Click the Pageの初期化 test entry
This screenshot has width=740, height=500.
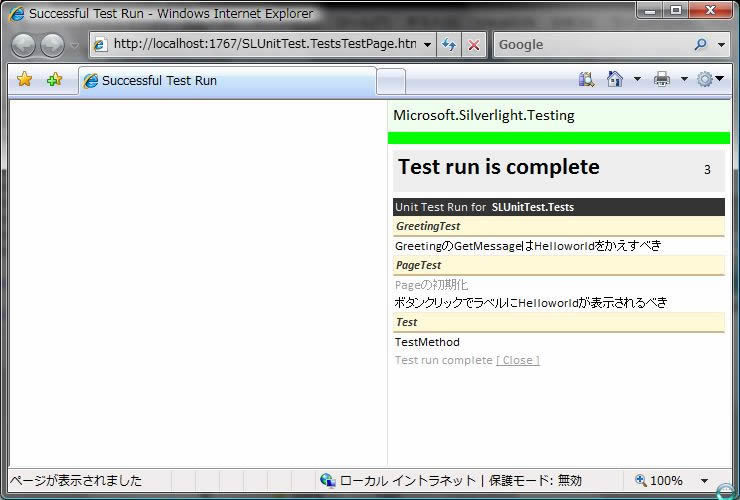(x=431, y=285)
